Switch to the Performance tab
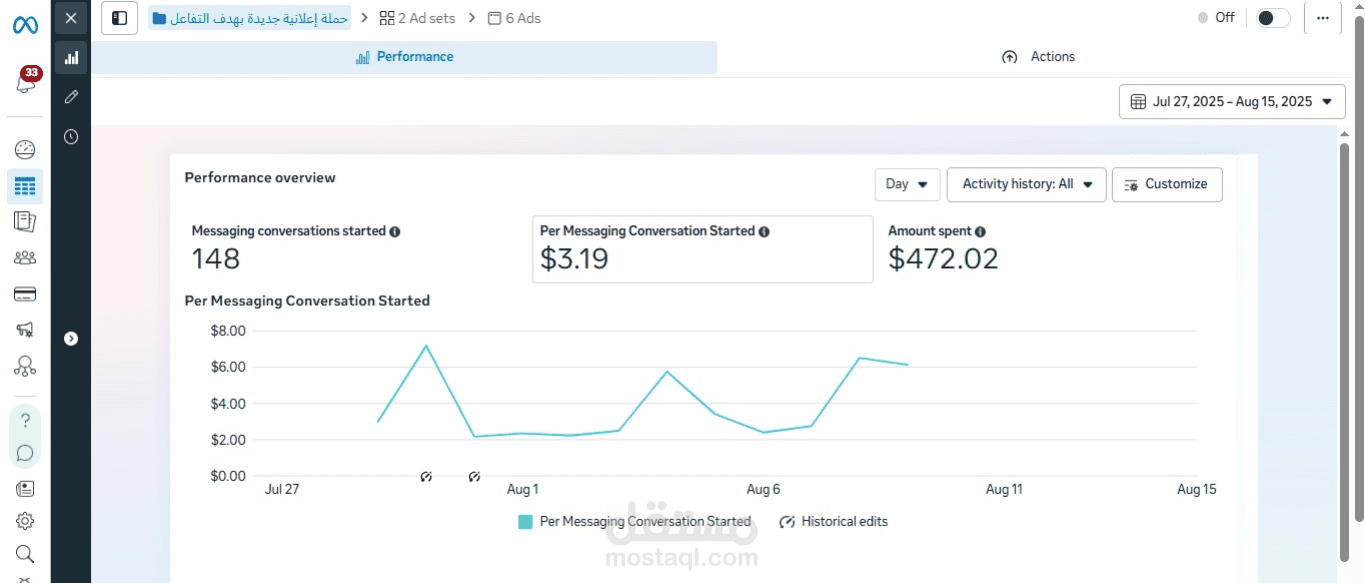The height and width of the screenshot is (583, 1365). tap(405, 57)
